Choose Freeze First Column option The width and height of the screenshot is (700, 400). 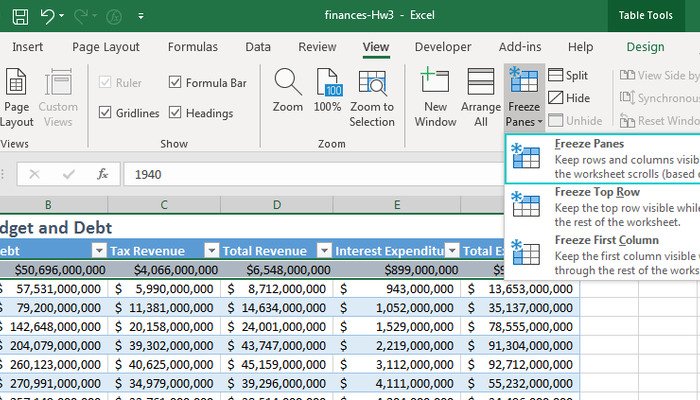(602, 255)
